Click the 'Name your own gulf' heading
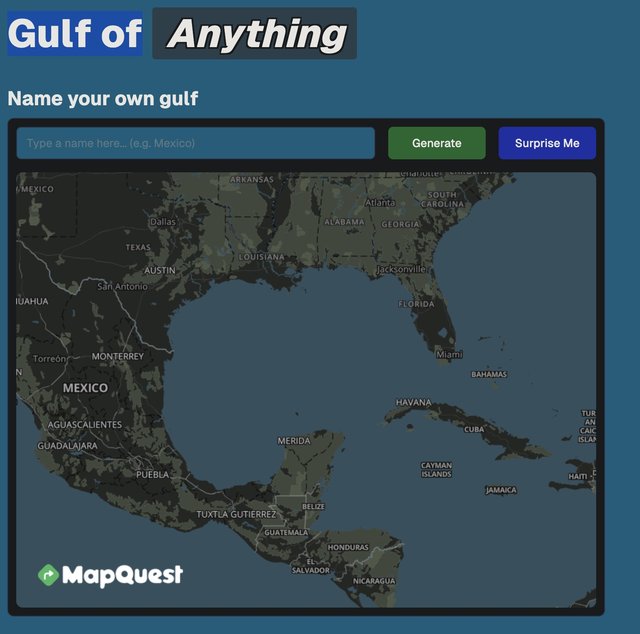The width and height of the screenshot is (640, 634). pos(103,98)
